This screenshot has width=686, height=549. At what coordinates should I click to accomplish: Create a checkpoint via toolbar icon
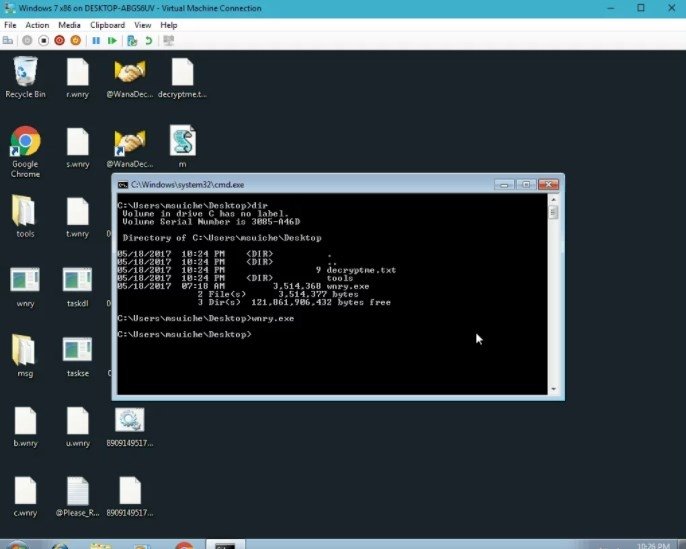click(132, 41)
